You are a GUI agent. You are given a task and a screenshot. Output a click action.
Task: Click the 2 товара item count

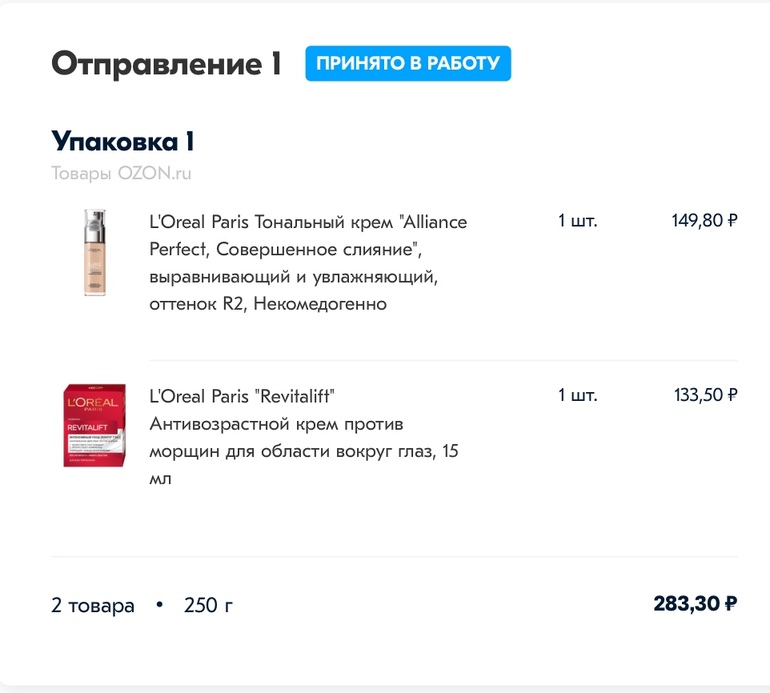(x=93, y=605)
